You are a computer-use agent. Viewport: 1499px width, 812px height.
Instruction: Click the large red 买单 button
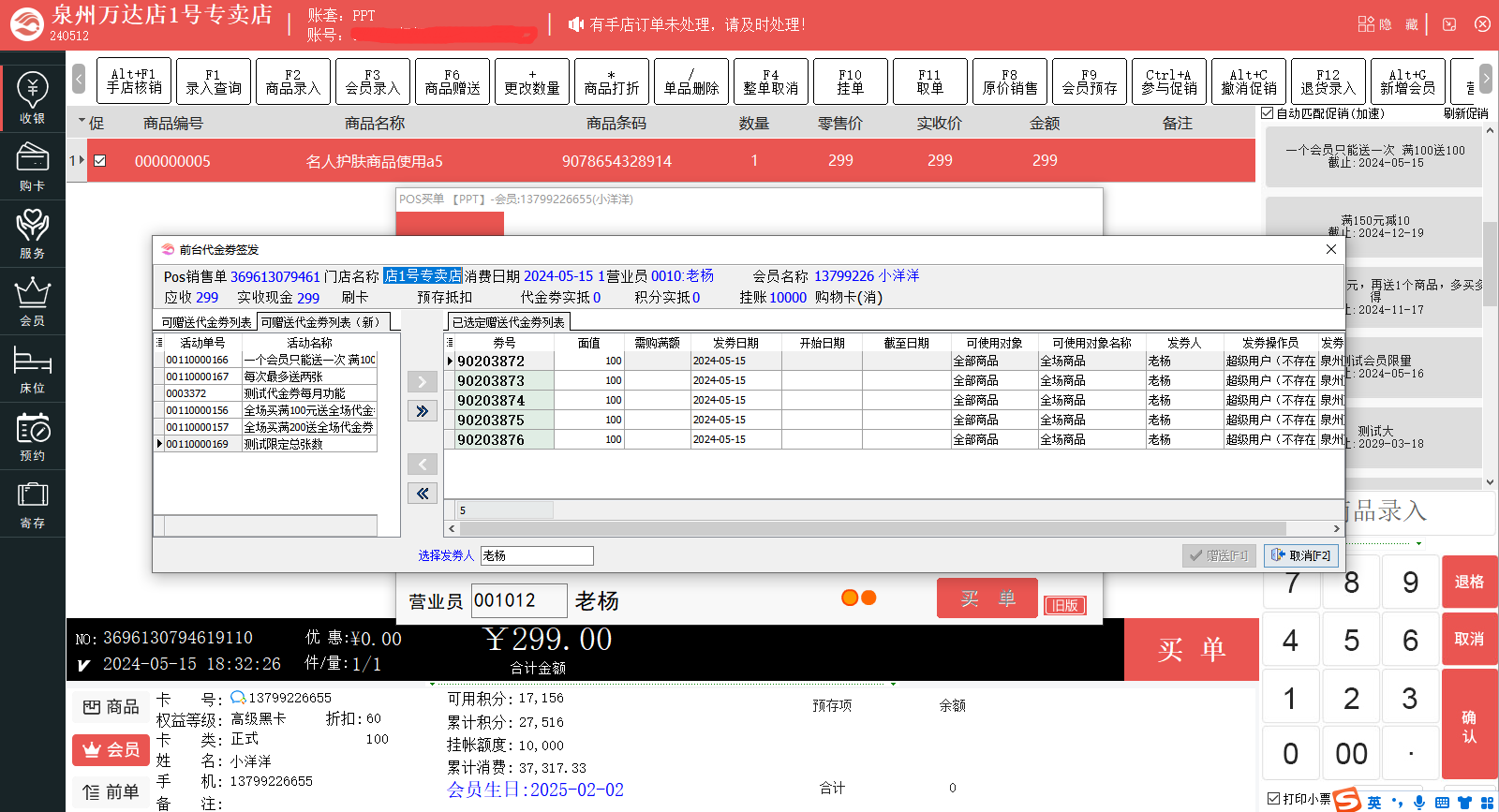point(1191,649)
